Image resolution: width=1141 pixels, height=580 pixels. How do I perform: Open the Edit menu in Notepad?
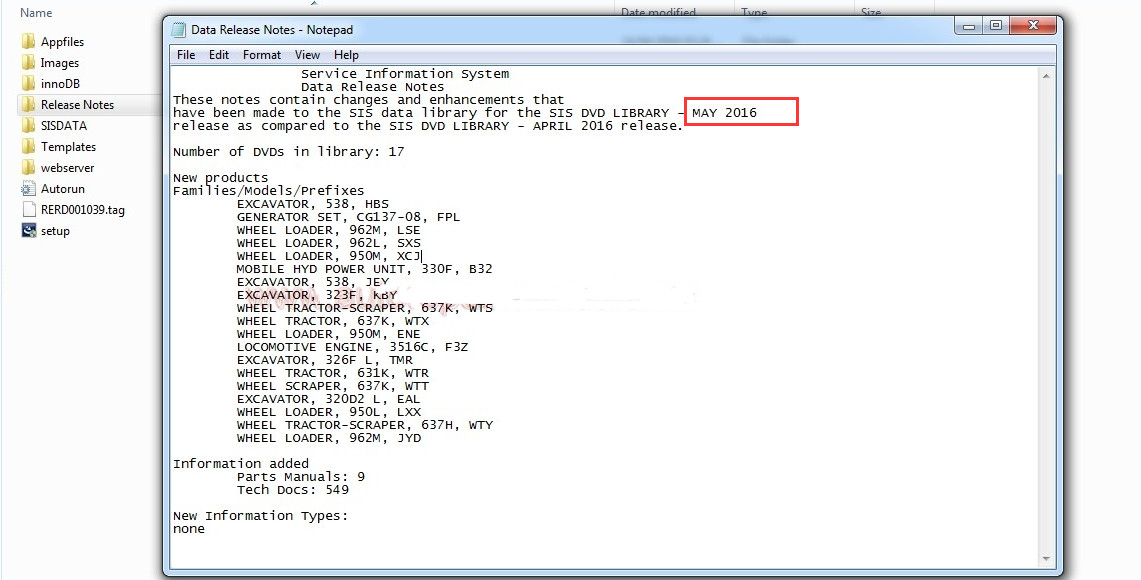pyautogui.click(x=218, y=55)
